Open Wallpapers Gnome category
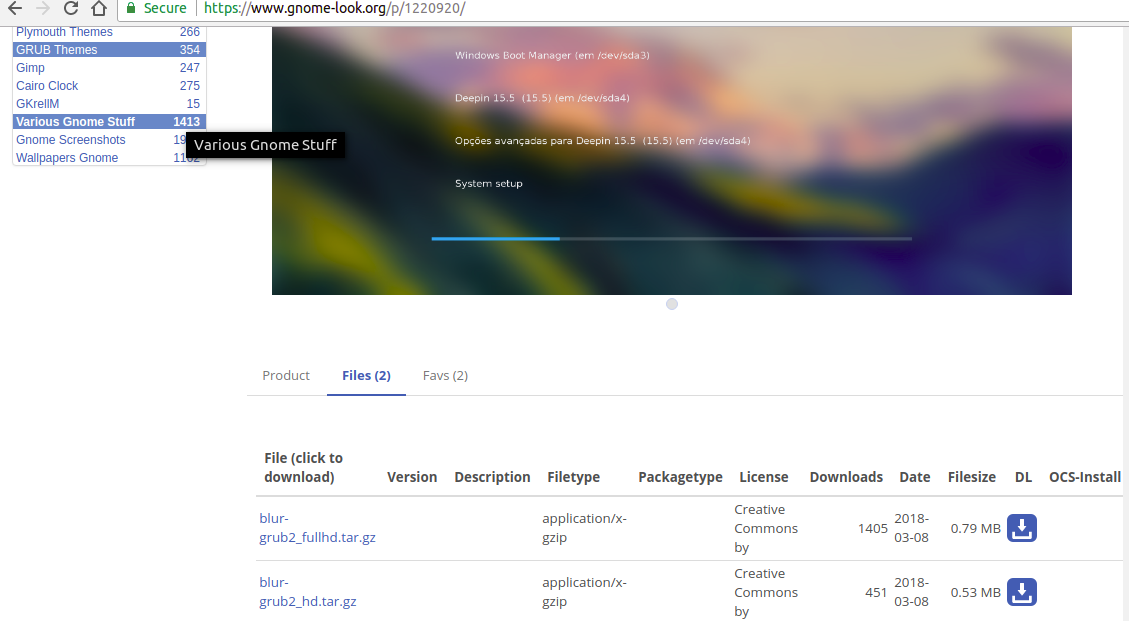 (x=67, y=158)
